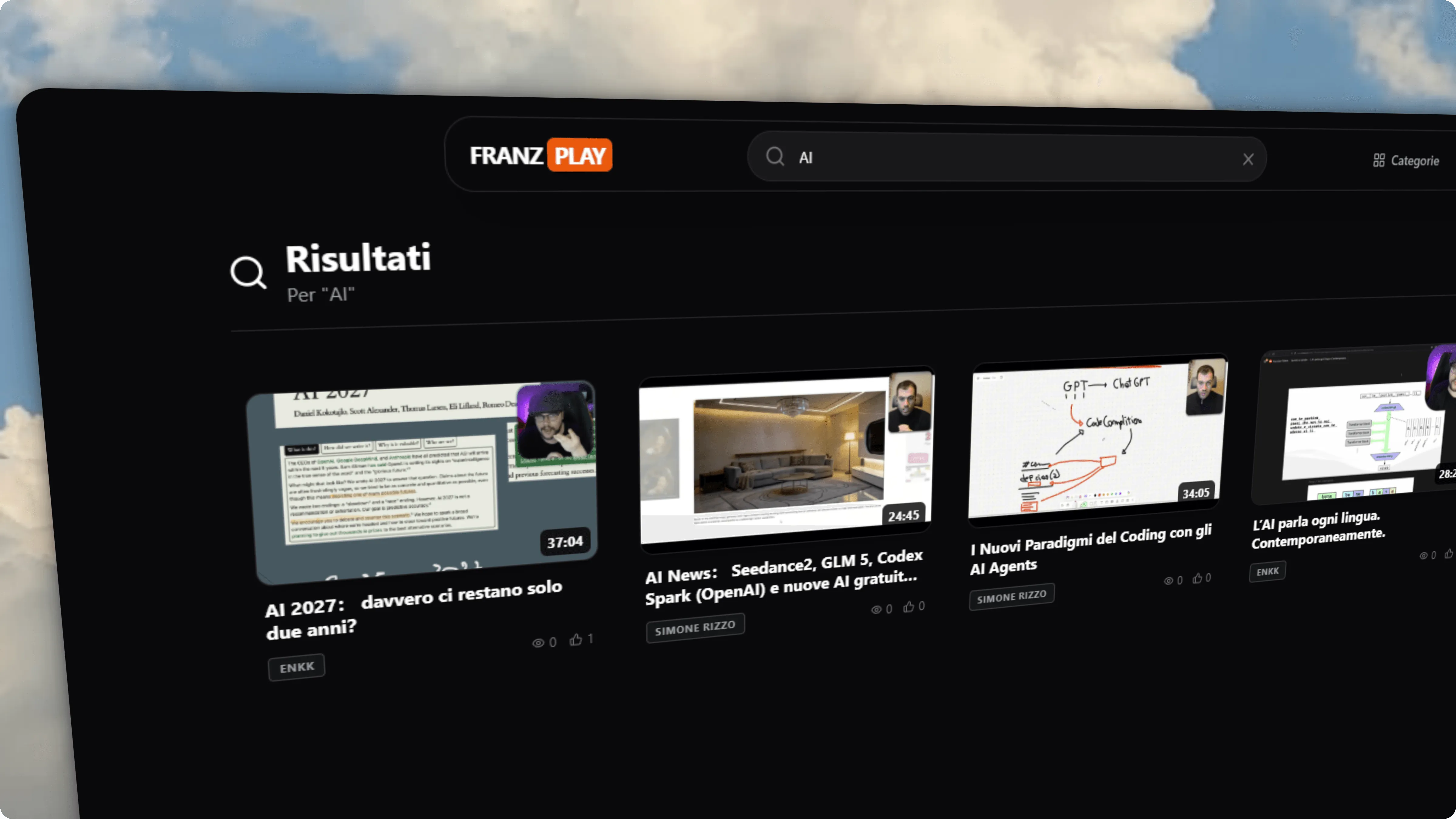Click the 37:04 duration badge
The image size is (1456, 819).
565,541
